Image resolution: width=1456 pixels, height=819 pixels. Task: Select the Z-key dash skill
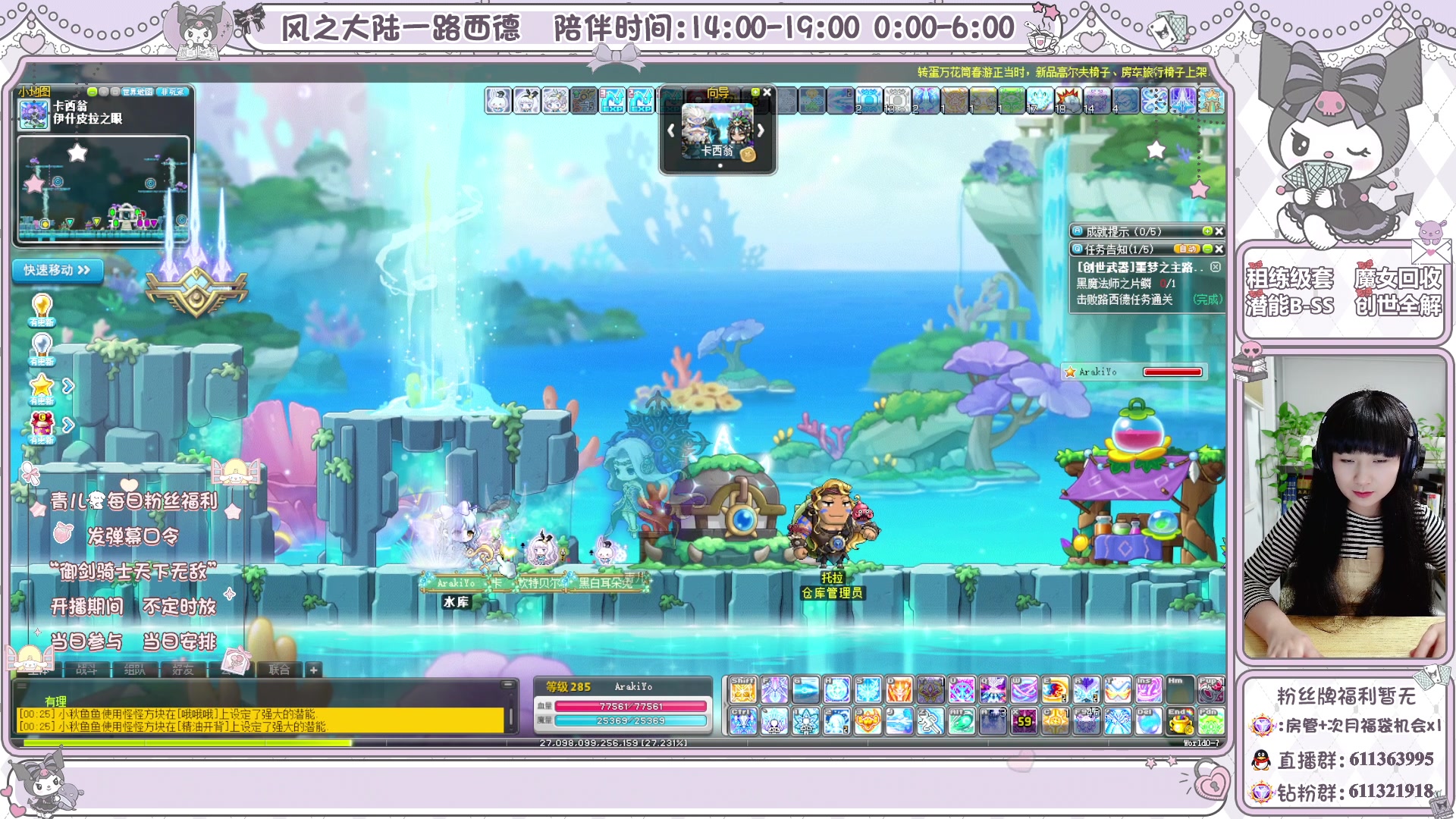(x=930, y=721)
